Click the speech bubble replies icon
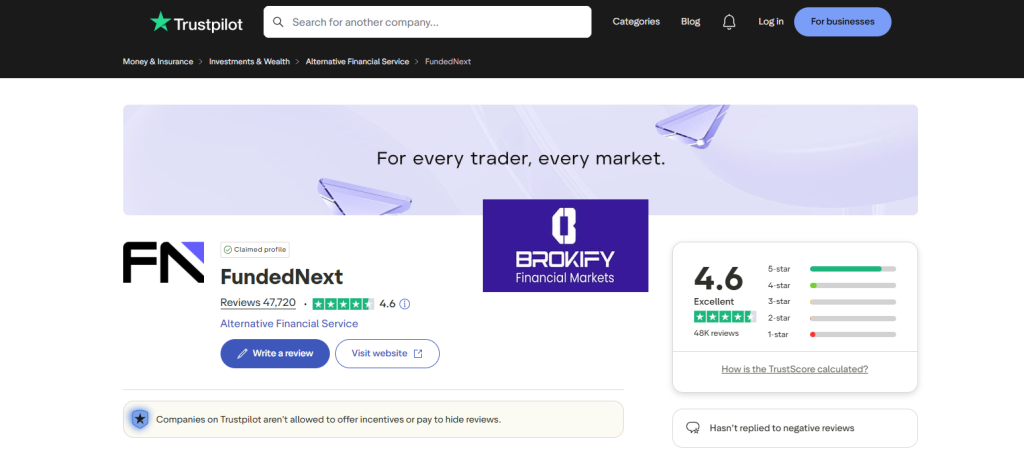 pyautogui.click(x=693, y=428)
